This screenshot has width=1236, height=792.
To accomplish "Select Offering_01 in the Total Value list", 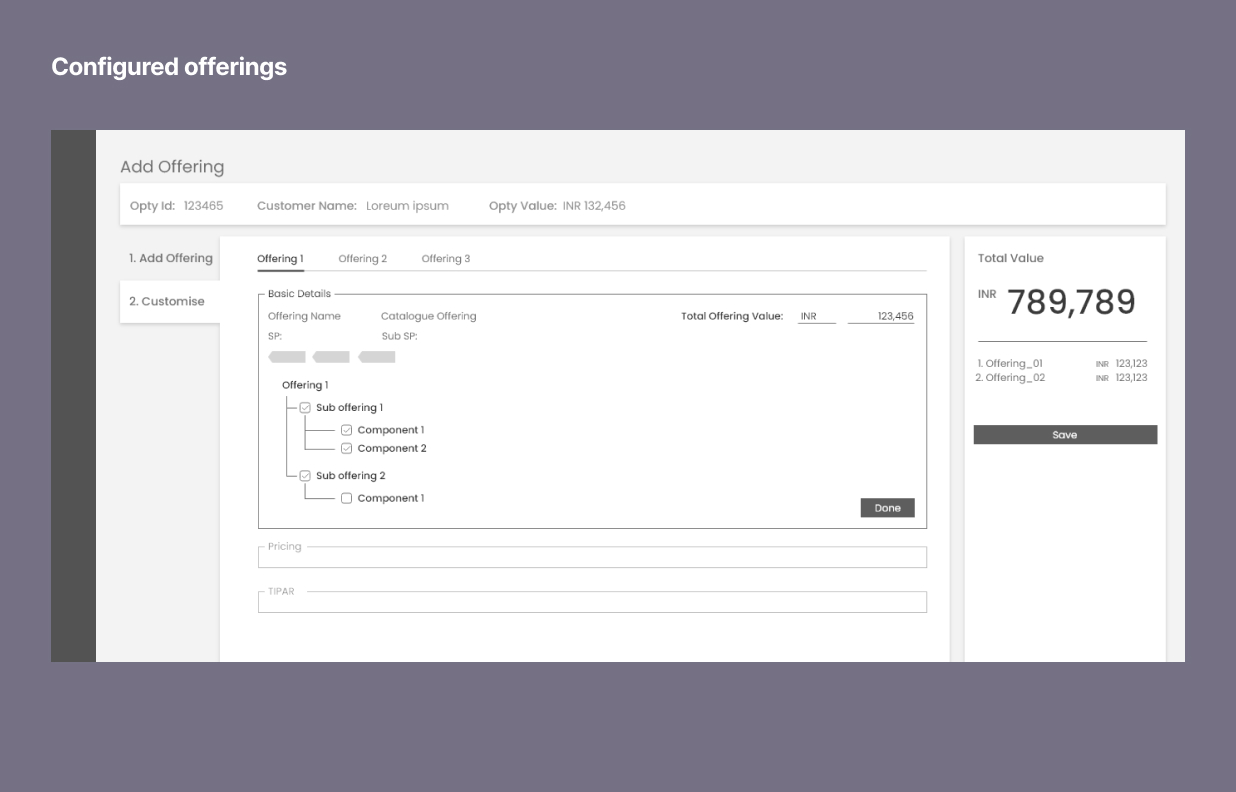I will click(1014, 364).
